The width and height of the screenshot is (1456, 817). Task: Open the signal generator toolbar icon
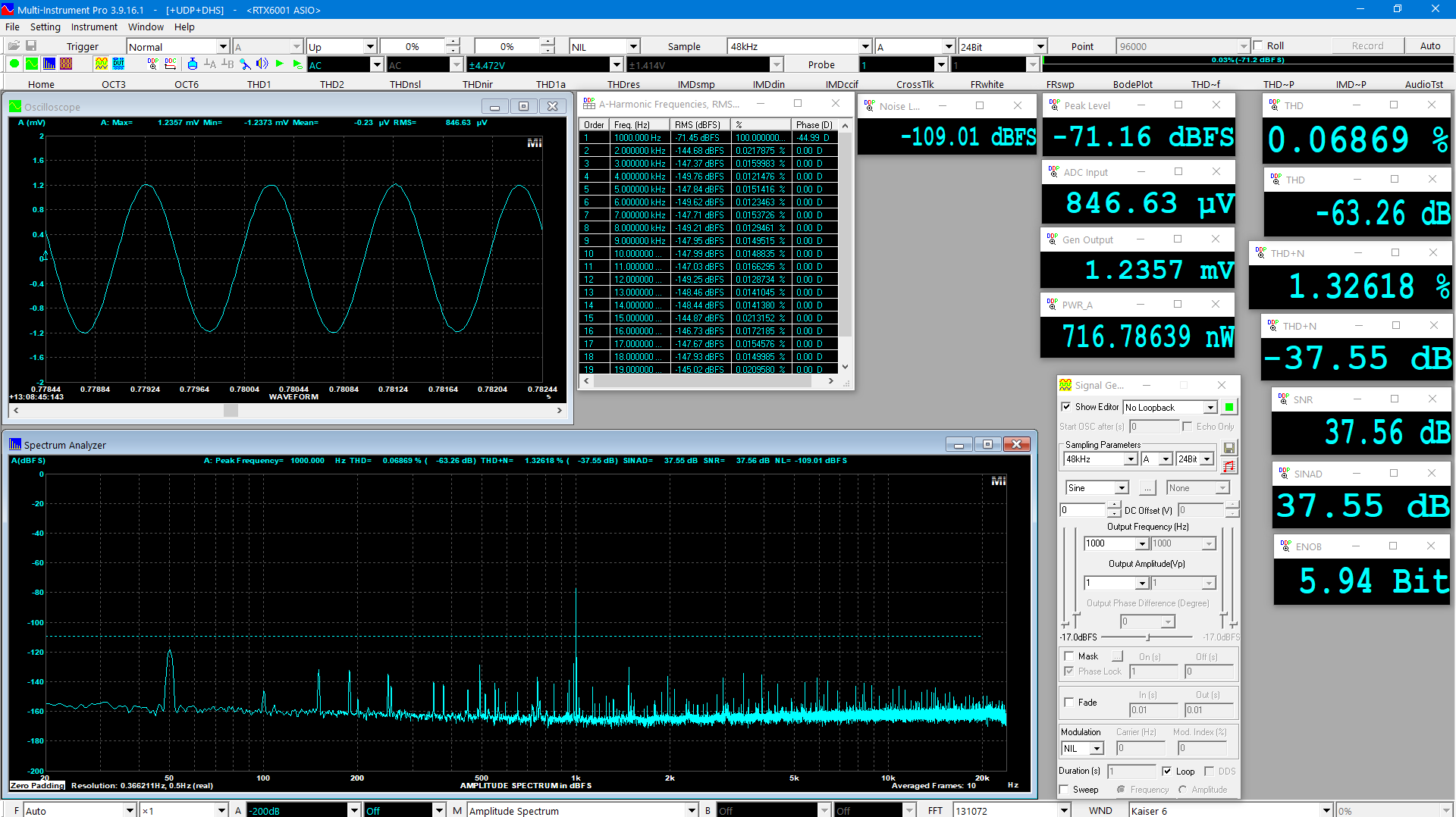101,64
